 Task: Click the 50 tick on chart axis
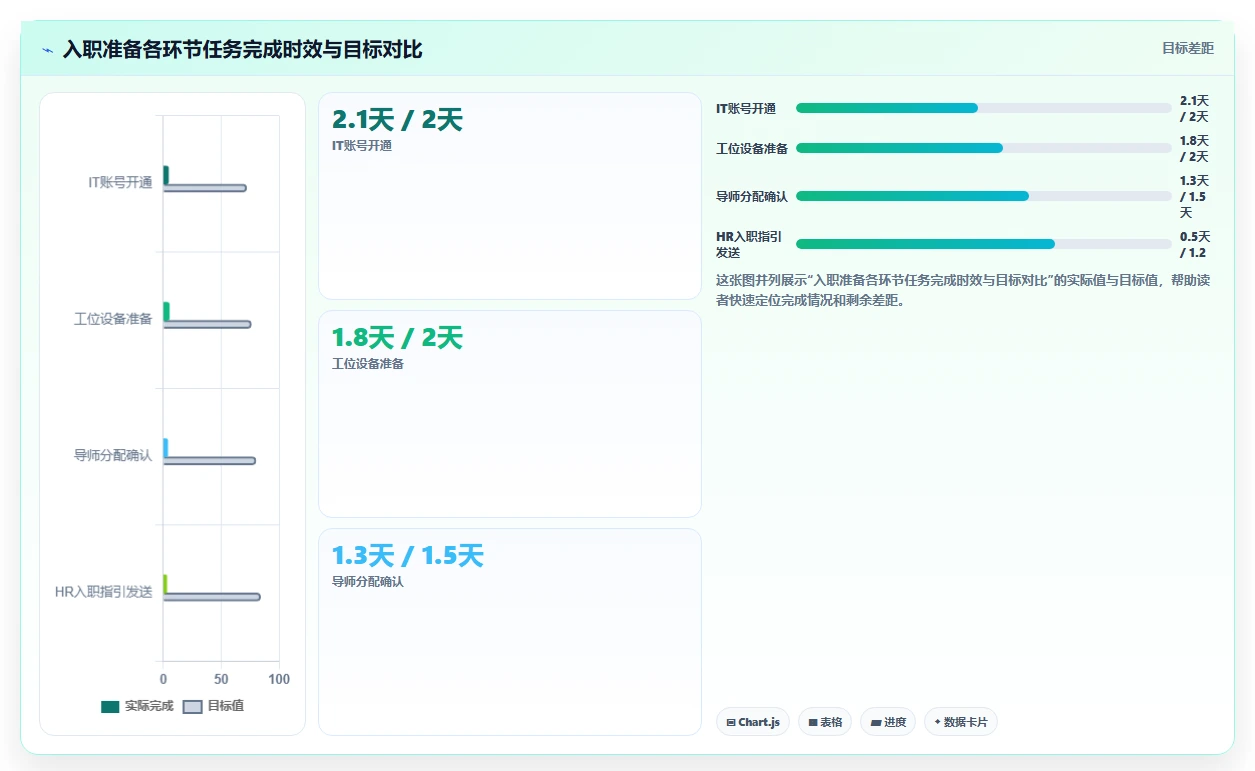tap(221, 679)
